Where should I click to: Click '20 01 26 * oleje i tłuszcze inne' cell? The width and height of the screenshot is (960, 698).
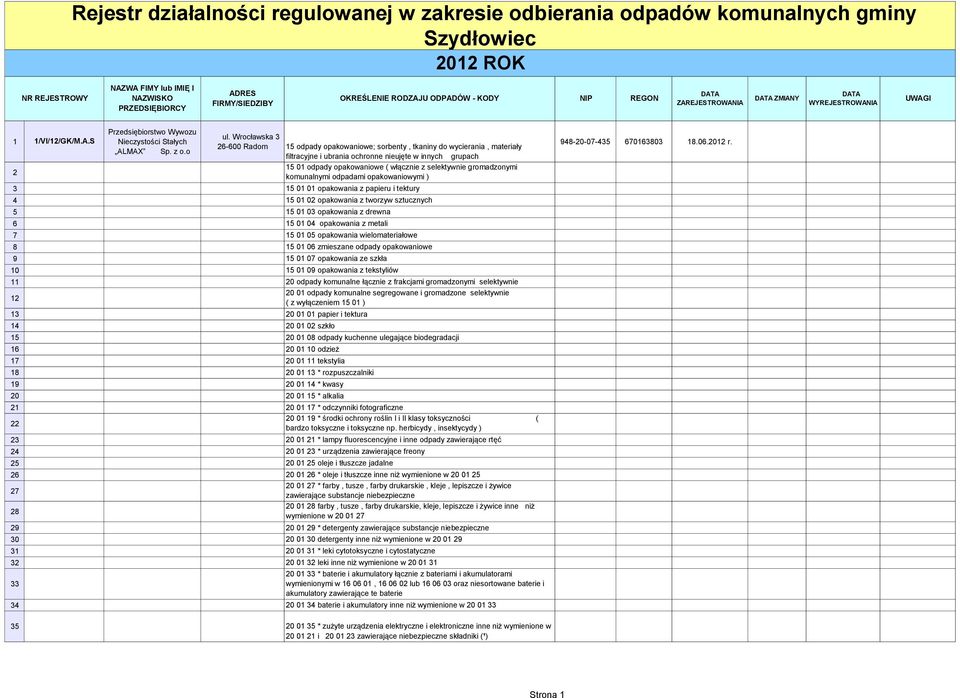419,475
